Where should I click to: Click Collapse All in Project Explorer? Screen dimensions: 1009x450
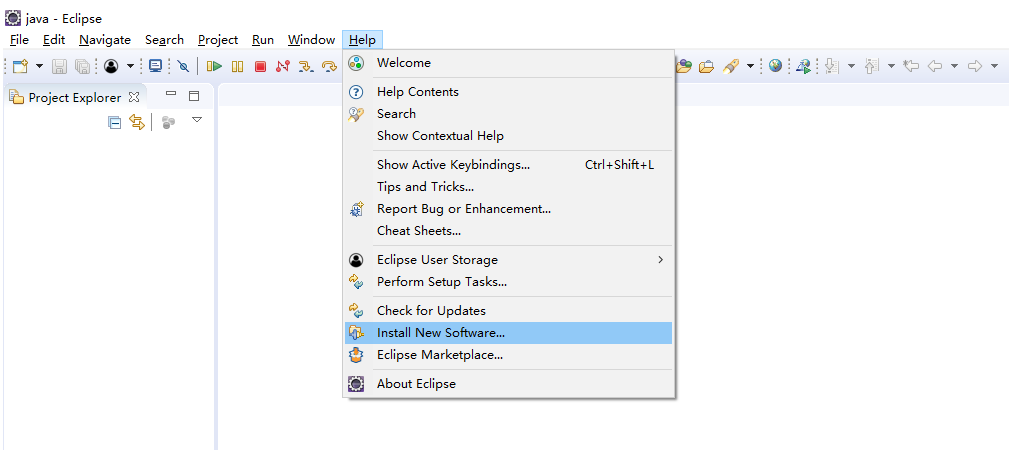(x=115, y=123)
